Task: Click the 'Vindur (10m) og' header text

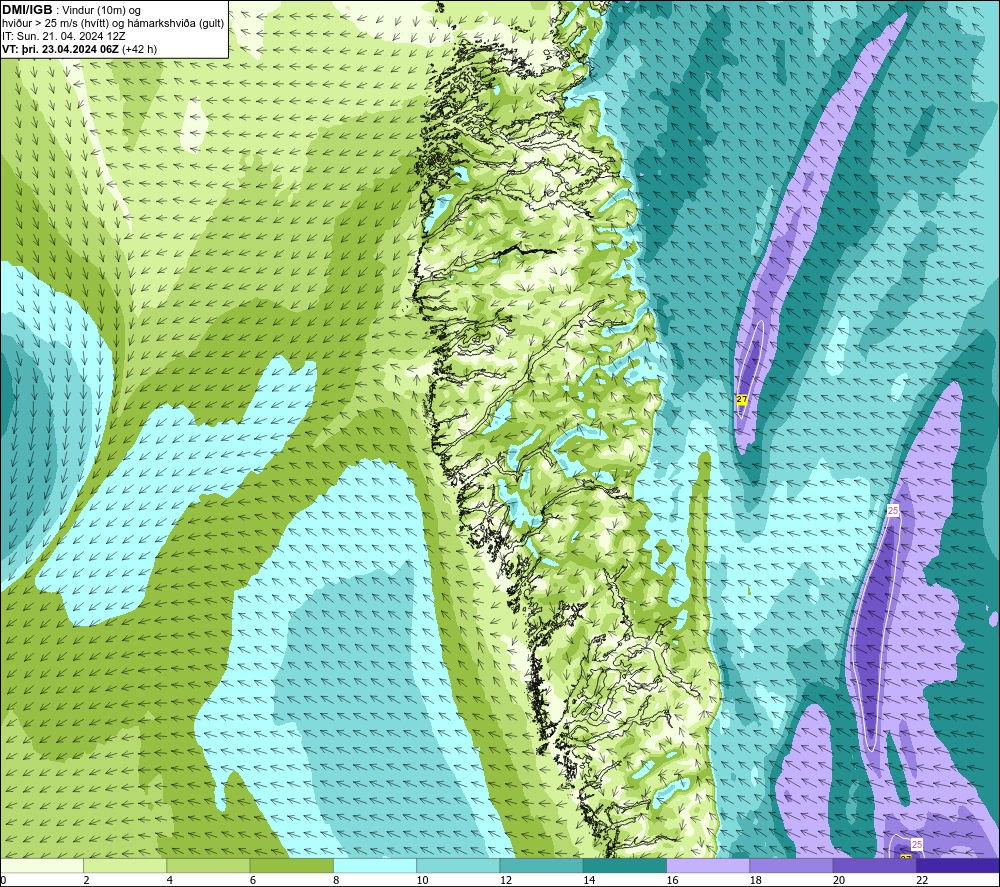Action: tap(102, 11)
